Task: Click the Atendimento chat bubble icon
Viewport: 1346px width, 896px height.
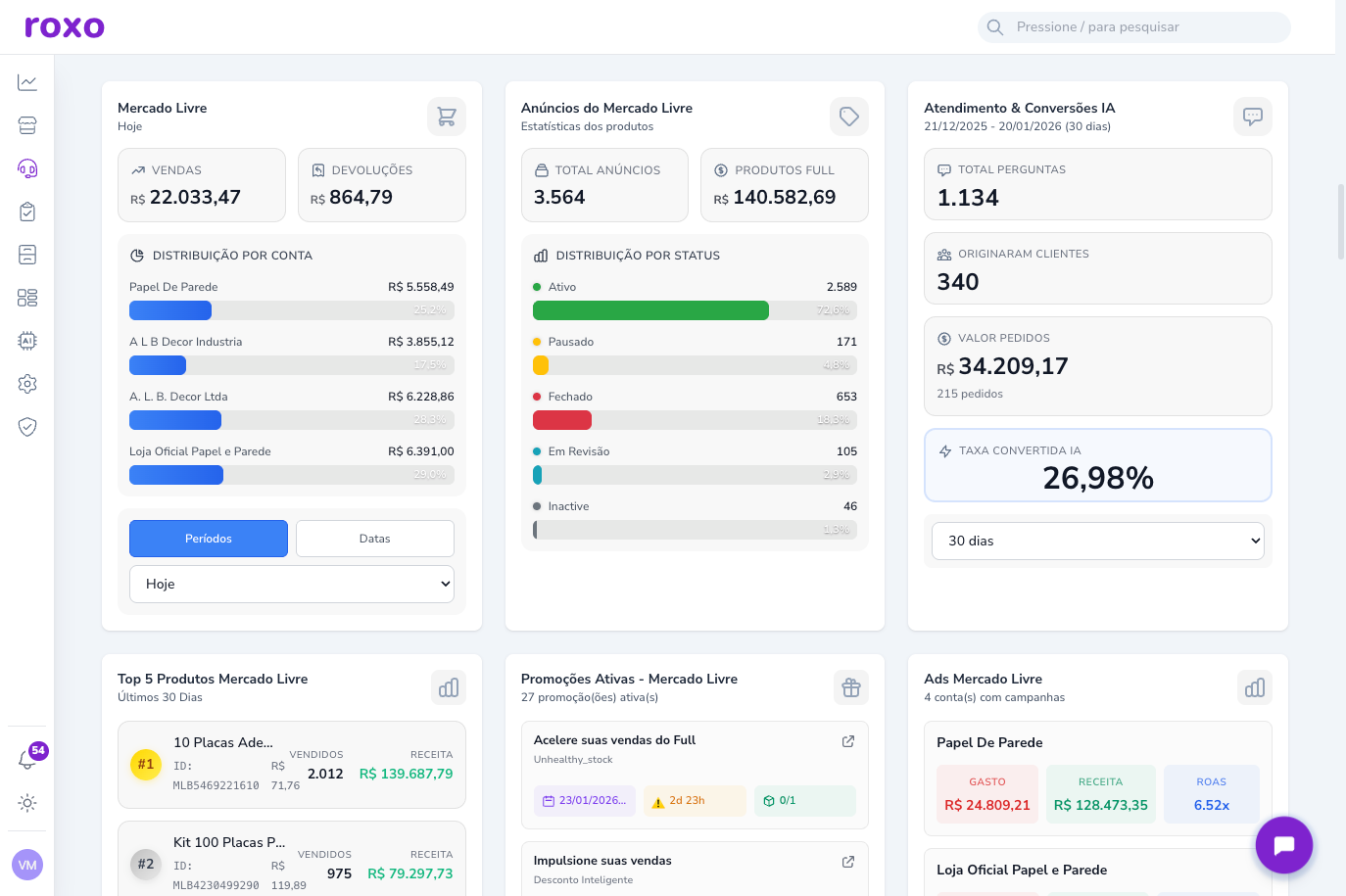Action: [1253, 117]
